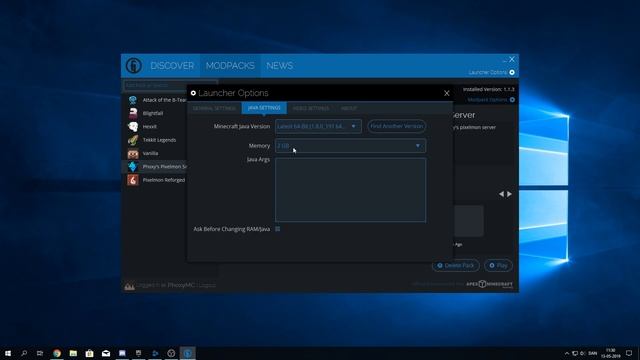The width and height of the screenshot is (640, 360).
Task: Select the Attack of the B-Team modpack icon
Action: coord(133,100)
